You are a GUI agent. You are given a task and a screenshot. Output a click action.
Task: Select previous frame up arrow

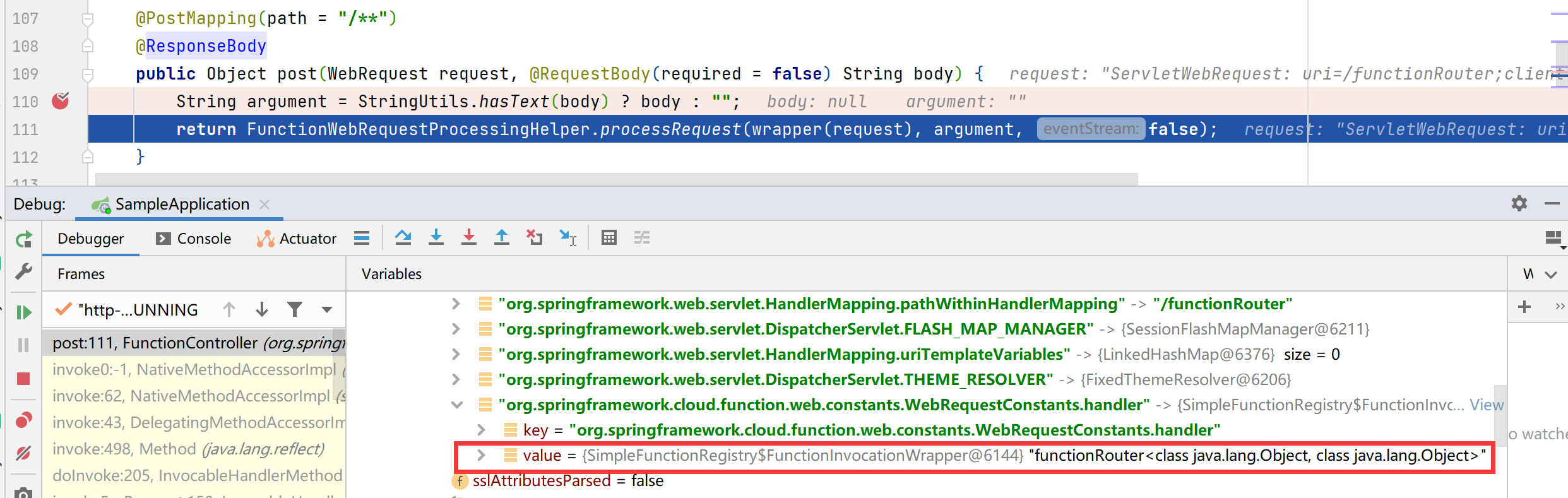click(229, 309)
